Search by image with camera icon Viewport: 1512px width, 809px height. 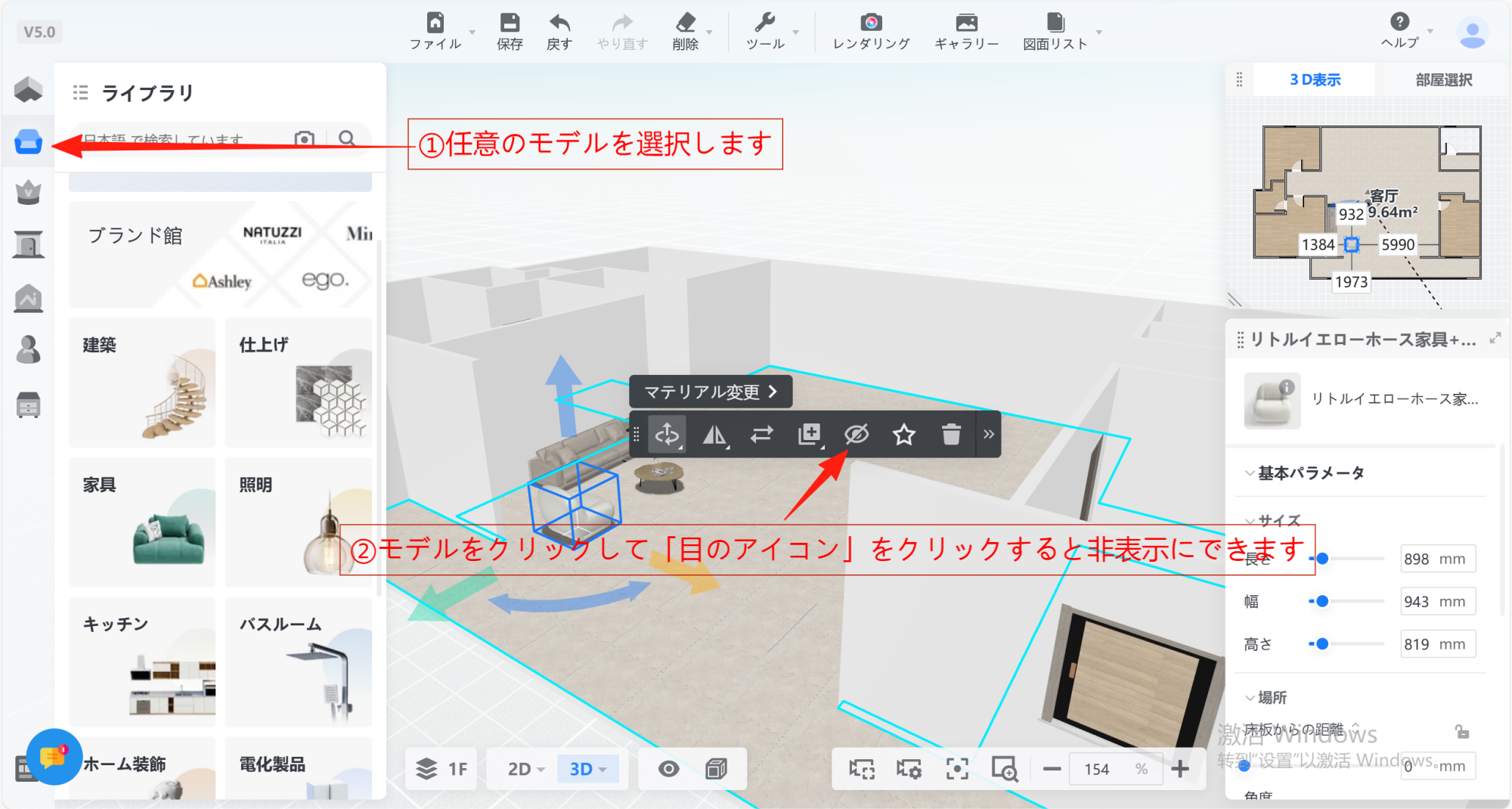tap(304, 139)
